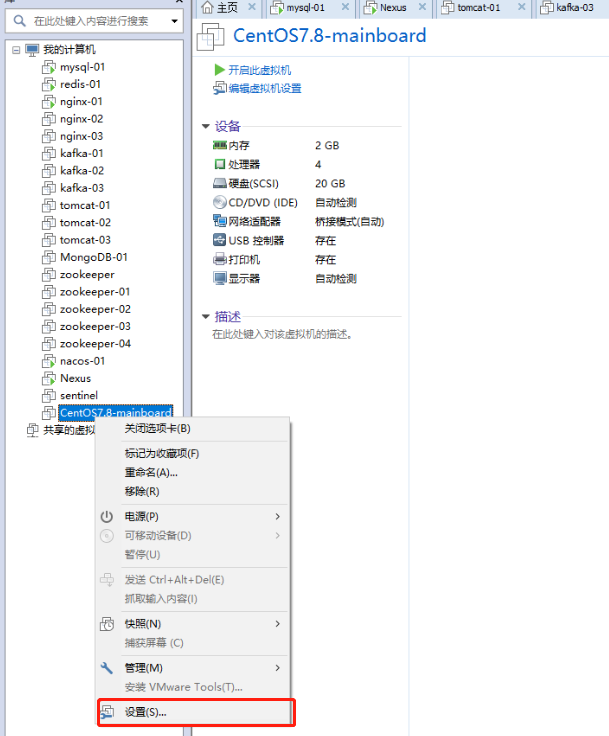609x736 pixels.
Task: Click the 网络适配器 network adapter icon
Action: (220, 221)
